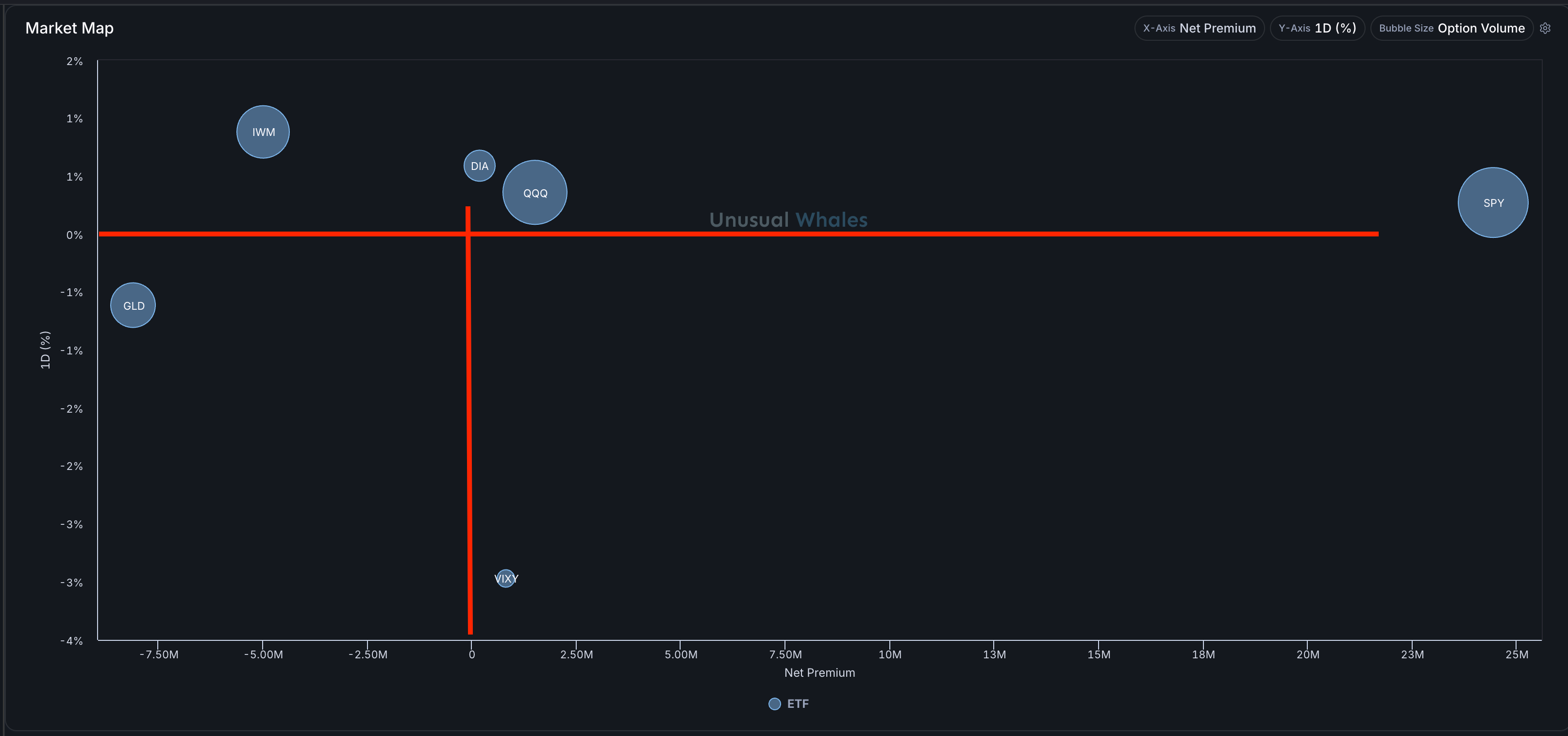Open the Bubble Size Option Volume dropdown
This screenshot has height=736, width=1568.
(1451, 28)
